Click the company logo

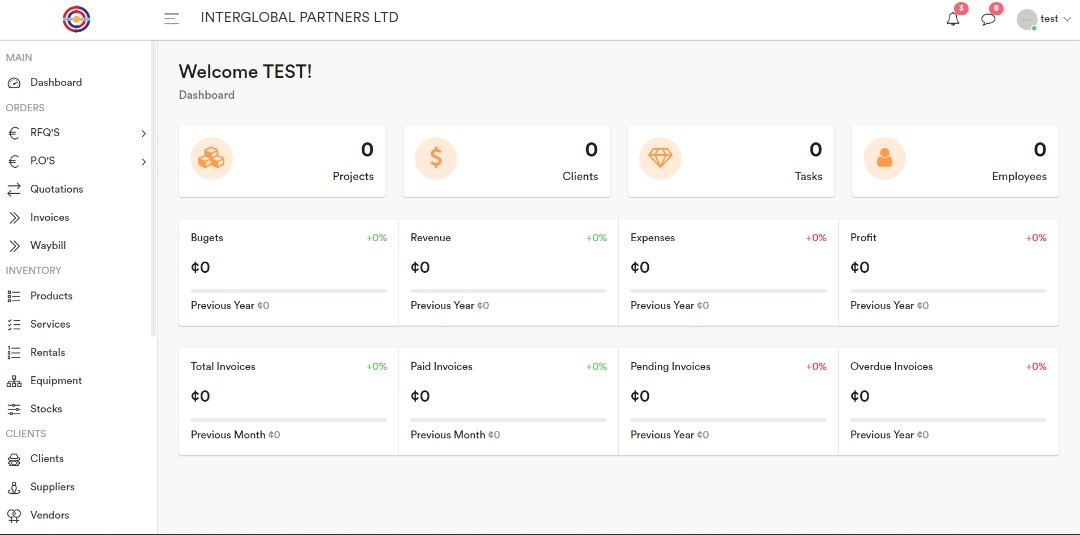click(76, 18)
